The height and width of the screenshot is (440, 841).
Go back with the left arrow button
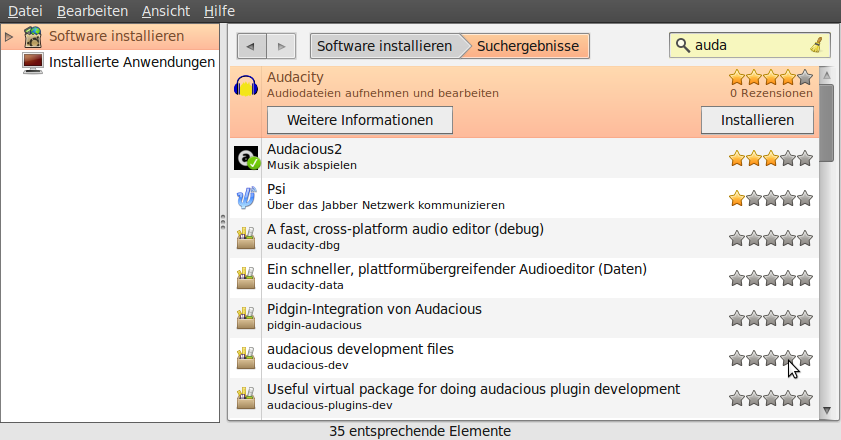(x=251, y=46)
